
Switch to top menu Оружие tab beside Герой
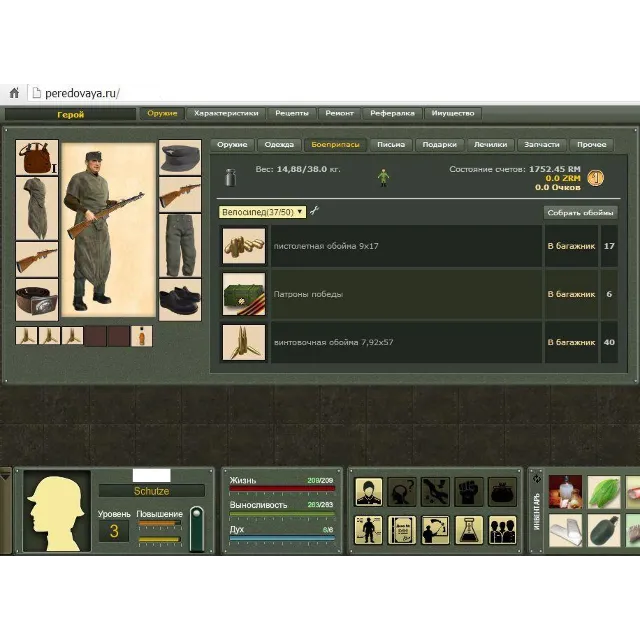tap(162, 113)
